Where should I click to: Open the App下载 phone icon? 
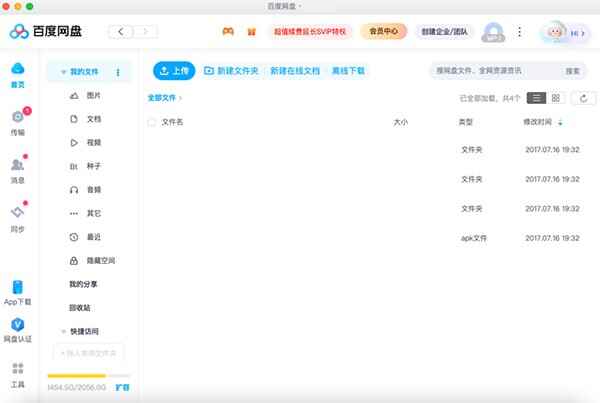click(x=18, y=287)
